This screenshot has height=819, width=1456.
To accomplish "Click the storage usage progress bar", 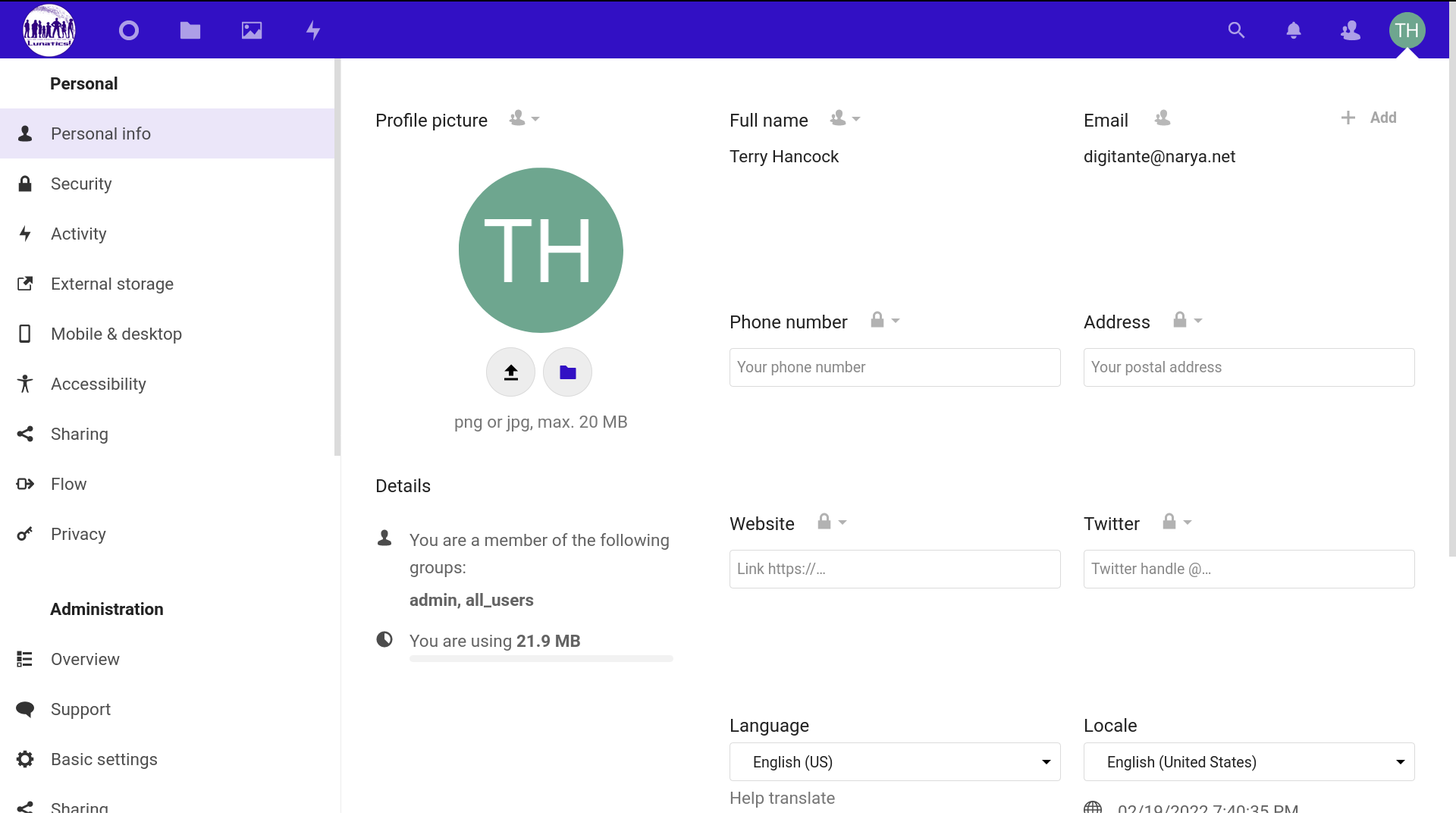I will (x=541, y=659).
